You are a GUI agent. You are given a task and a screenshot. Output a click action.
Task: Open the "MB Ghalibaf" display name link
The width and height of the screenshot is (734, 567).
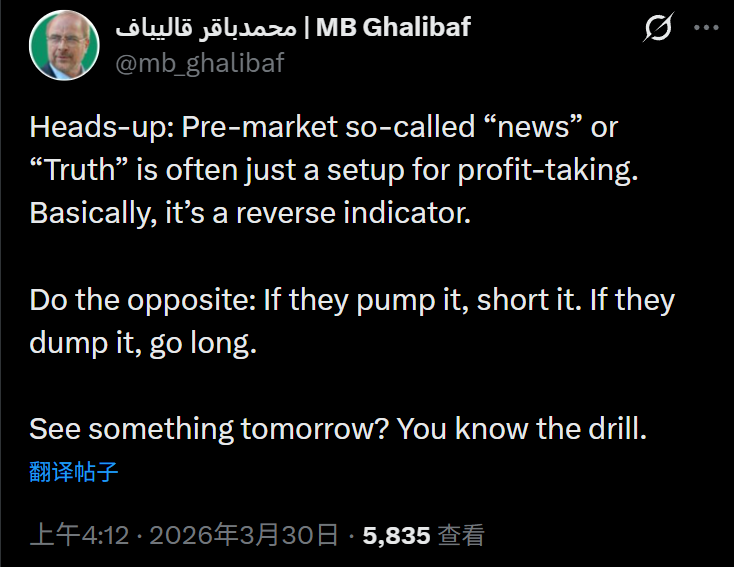[x=393, y=27]
